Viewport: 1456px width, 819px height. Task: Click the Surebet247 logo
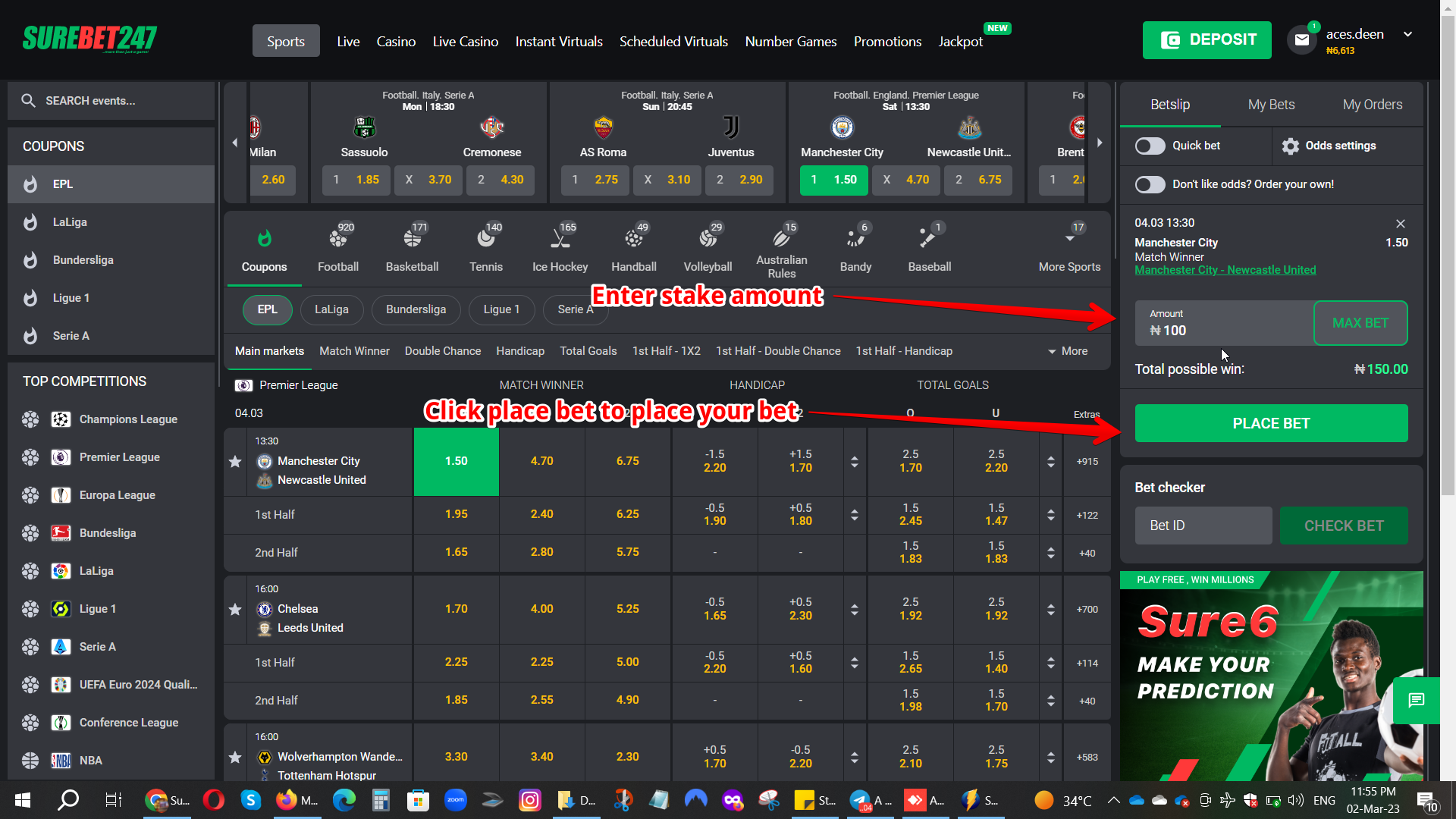(x=89, y=39)
